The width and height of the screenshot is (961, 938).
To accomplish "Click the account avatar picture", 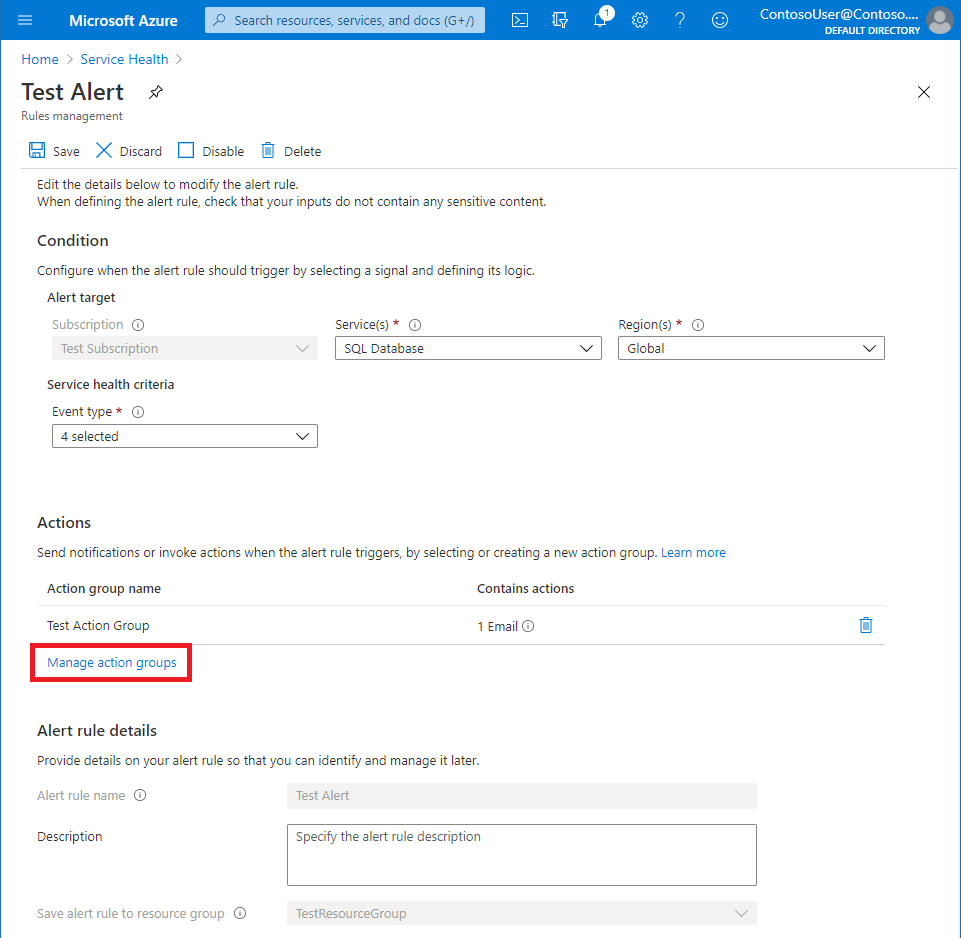I will (x=938, y=19).
